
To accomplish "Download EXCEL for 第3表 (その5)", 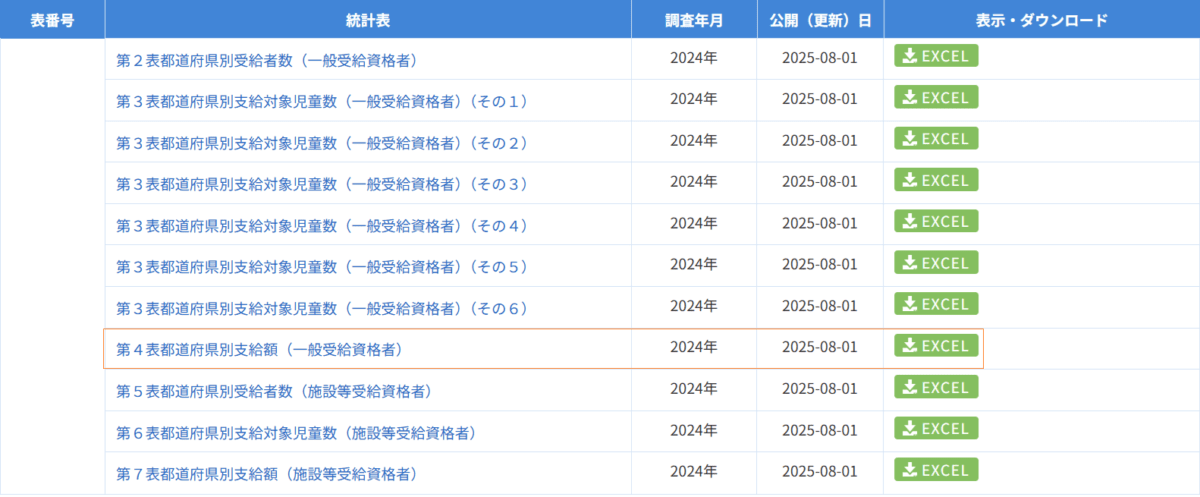I will coord(935,264).
